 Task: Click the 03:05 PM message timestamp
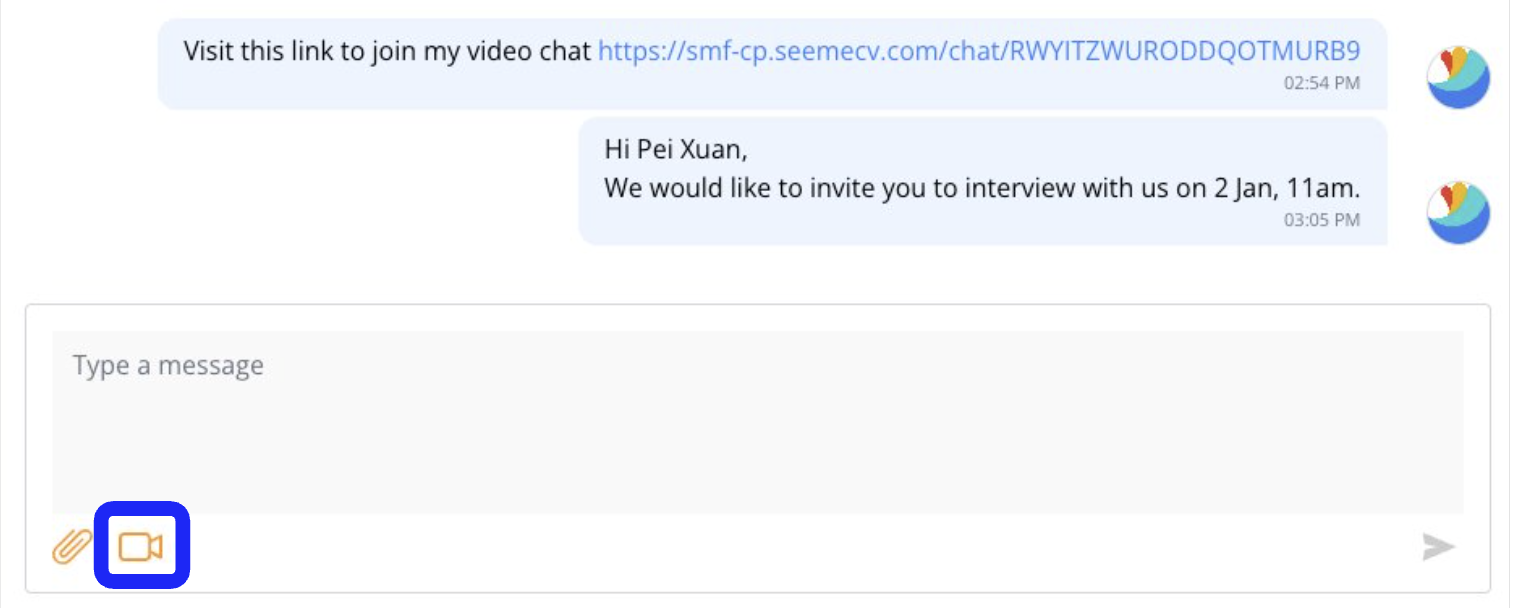pos(1321,219)
